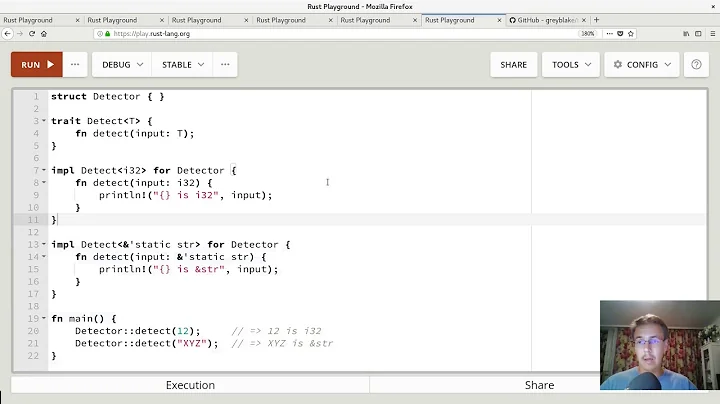Click line number 1 in the gutter
The height and width of the screenshot is (404, 720).
coord(36,96)
